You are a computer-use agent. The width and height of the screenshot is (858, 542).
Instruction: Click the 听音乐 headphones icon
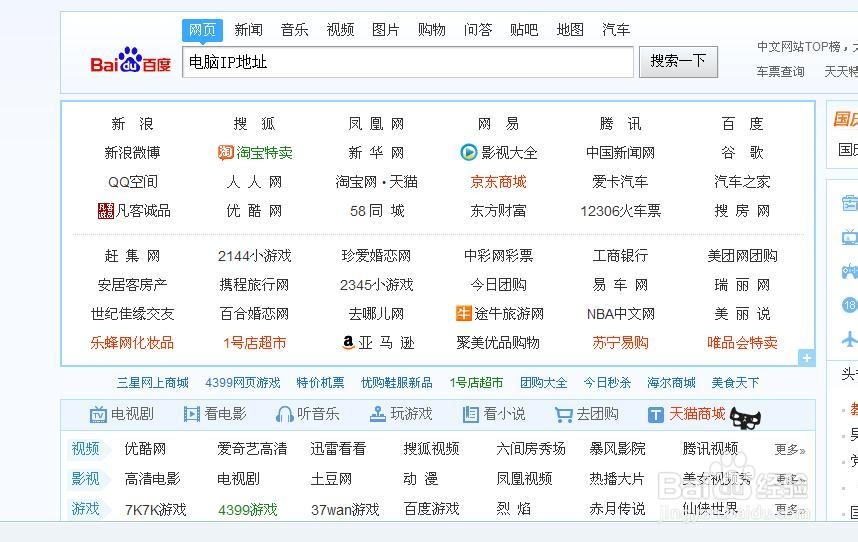[285, 414]
